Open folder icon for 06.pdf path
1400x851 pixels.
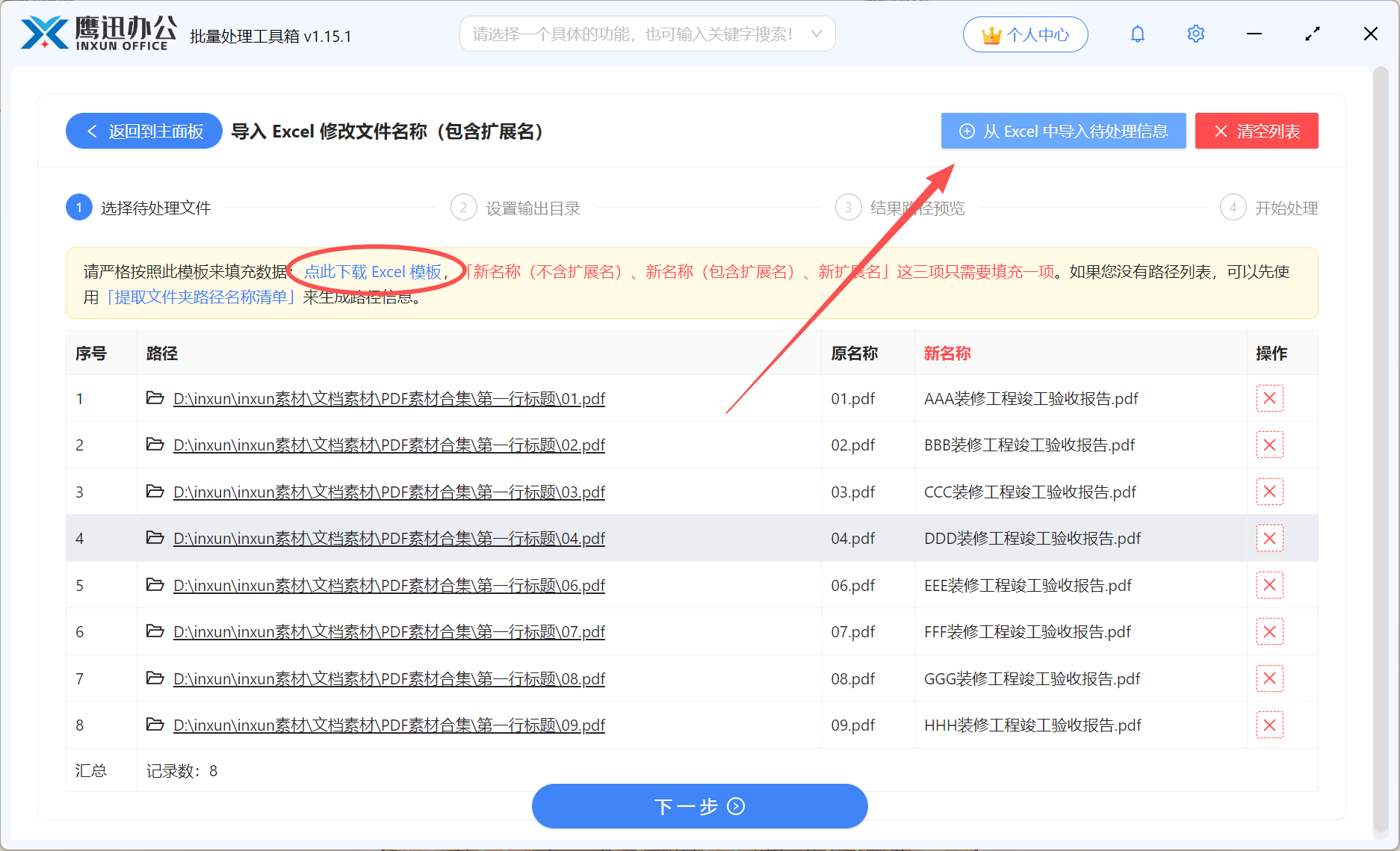click(x=155, y=584)
